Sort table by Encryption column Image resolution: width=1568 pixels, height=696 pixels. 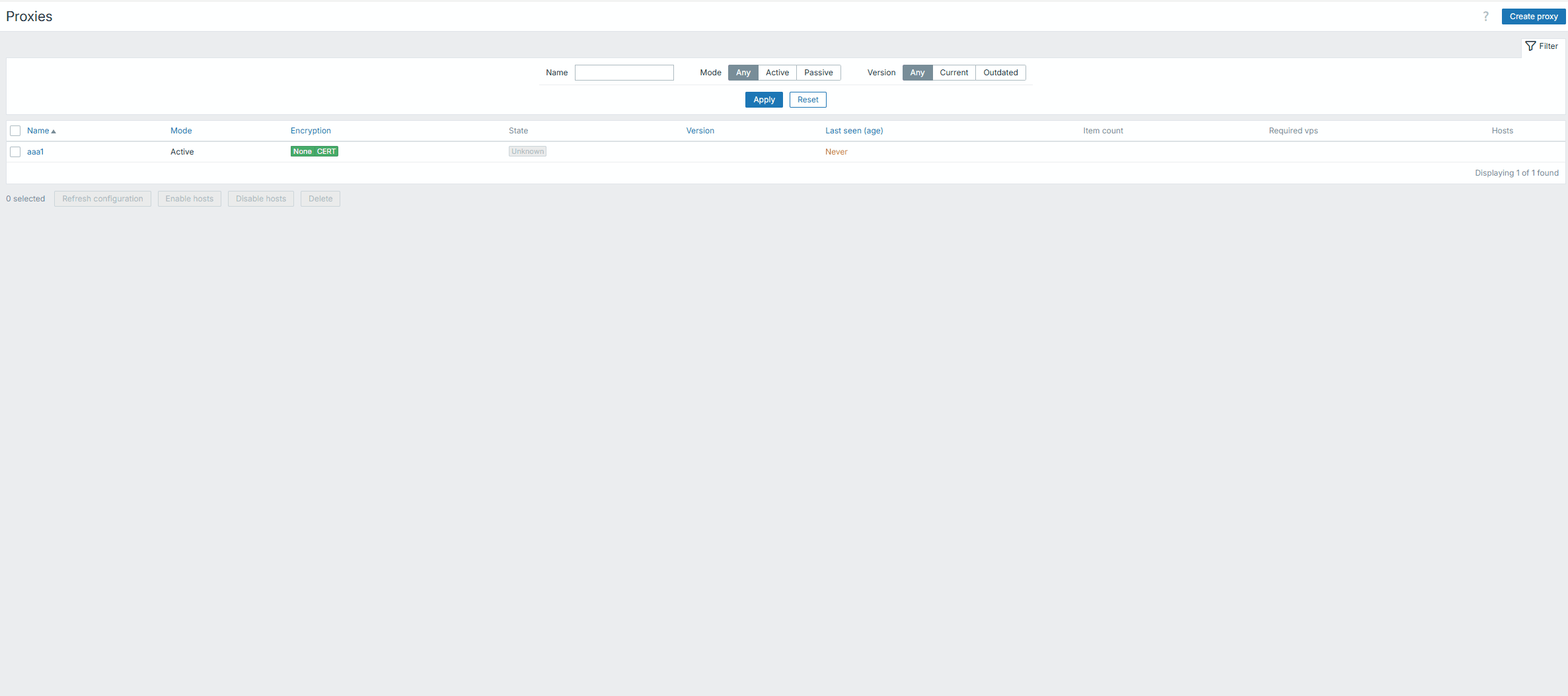pos(311,131)
